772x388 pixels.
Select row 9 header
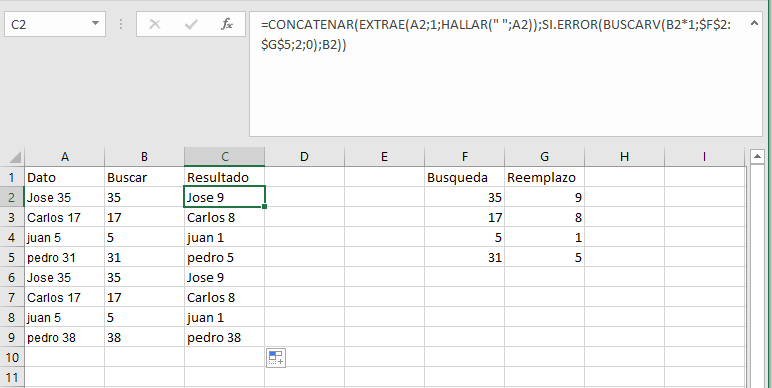(x=12, y=337)
